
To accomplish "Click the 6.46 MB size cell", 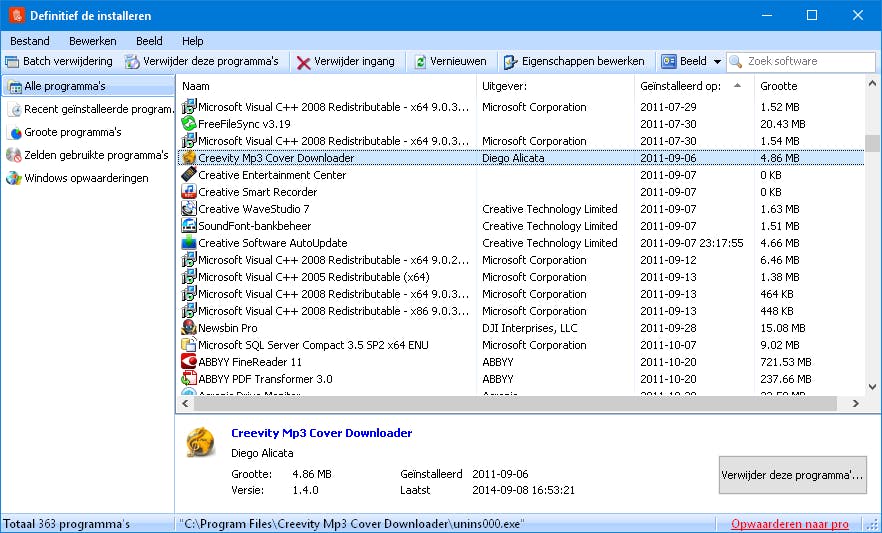I will click(779, 260).
